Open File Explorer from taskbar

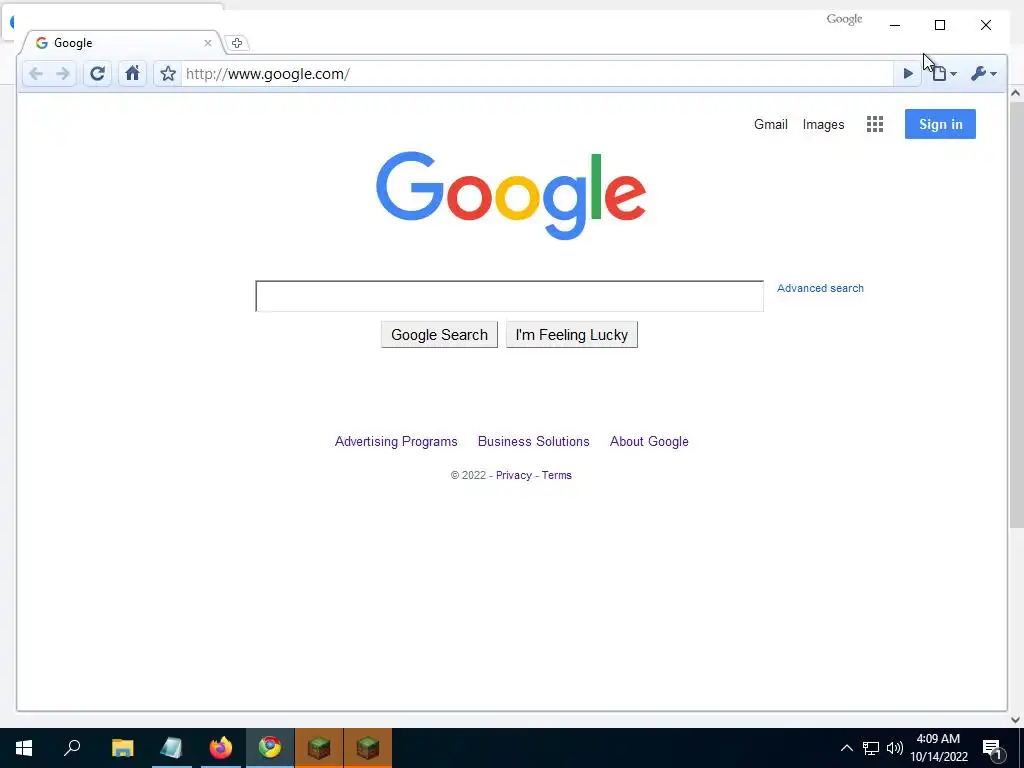click(x=122, y=748)
